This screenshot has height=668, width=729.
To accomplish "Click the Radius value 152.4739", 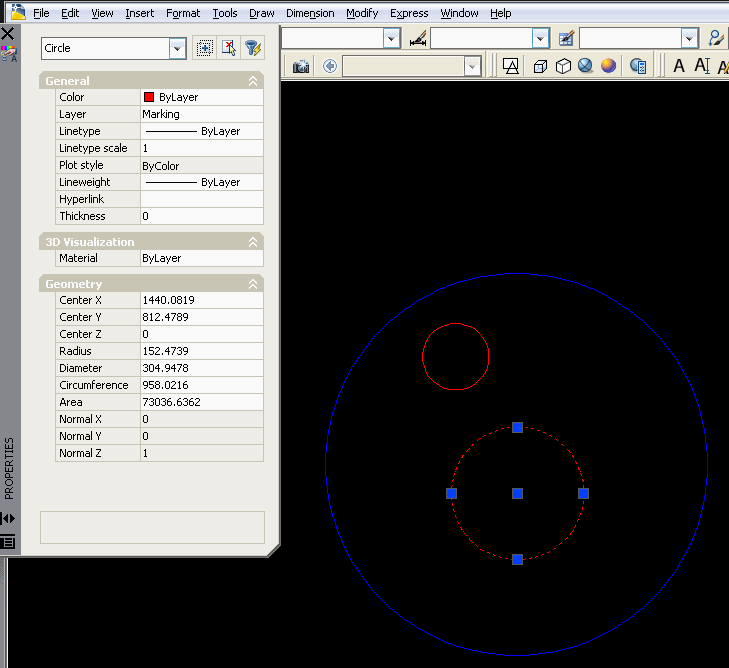I will click(x=202, y=351).
